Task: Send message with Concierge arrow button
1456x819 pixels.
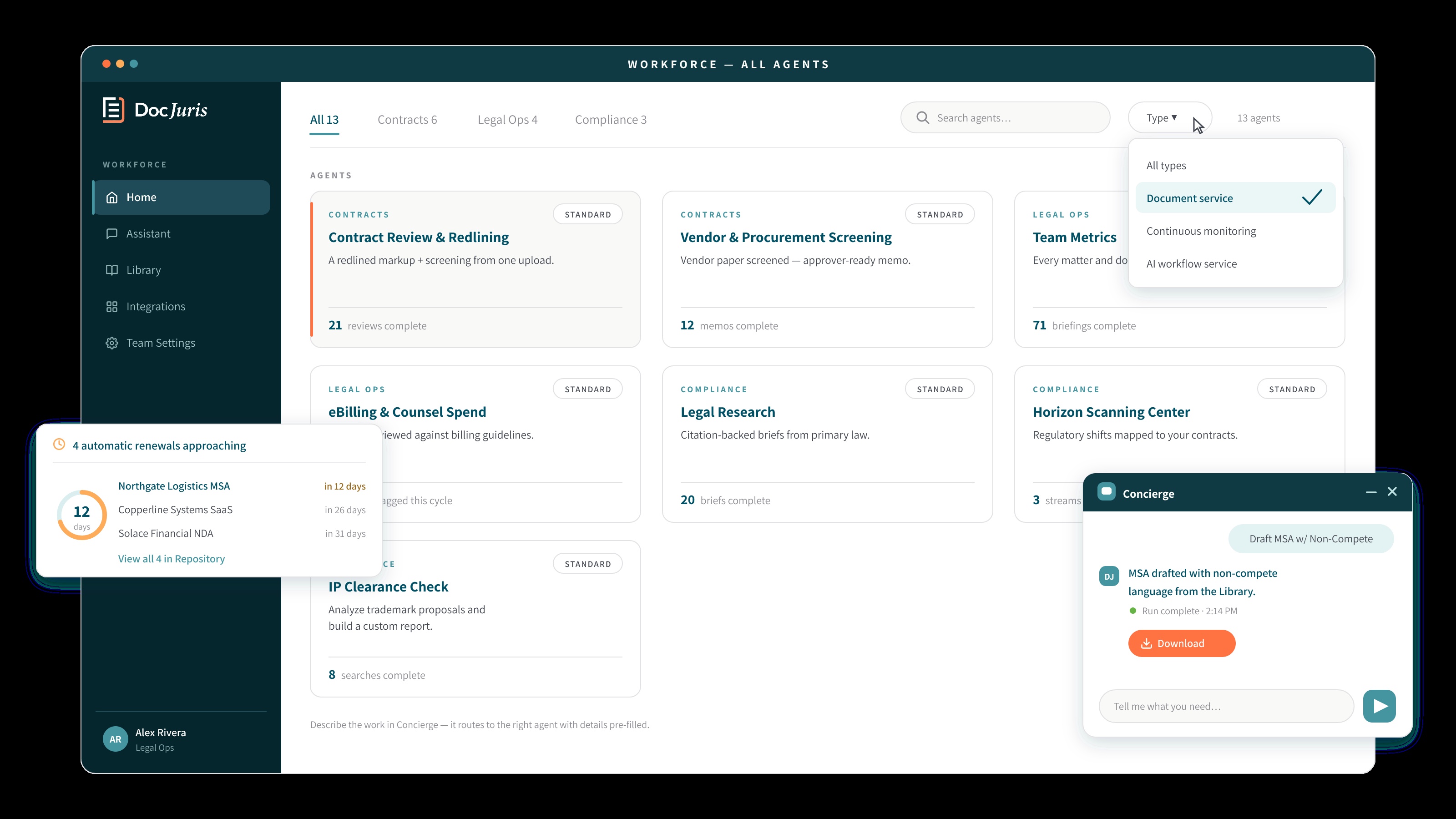Action: (1379, 706)
